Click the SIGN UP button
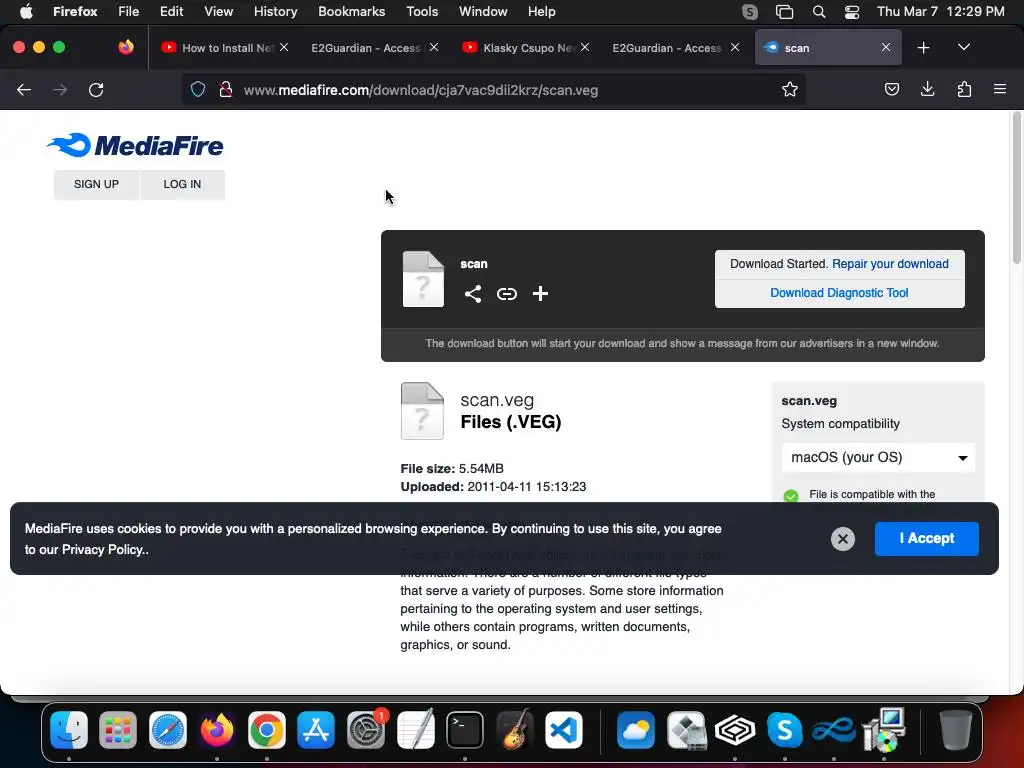This screenshot has height=768, width=1024. click(96, 184)
